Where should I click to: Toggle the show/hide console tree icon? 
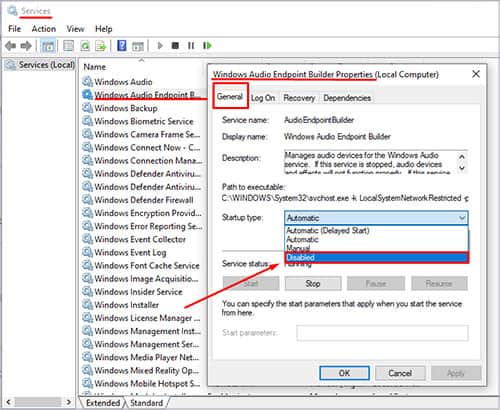(48, 46)
